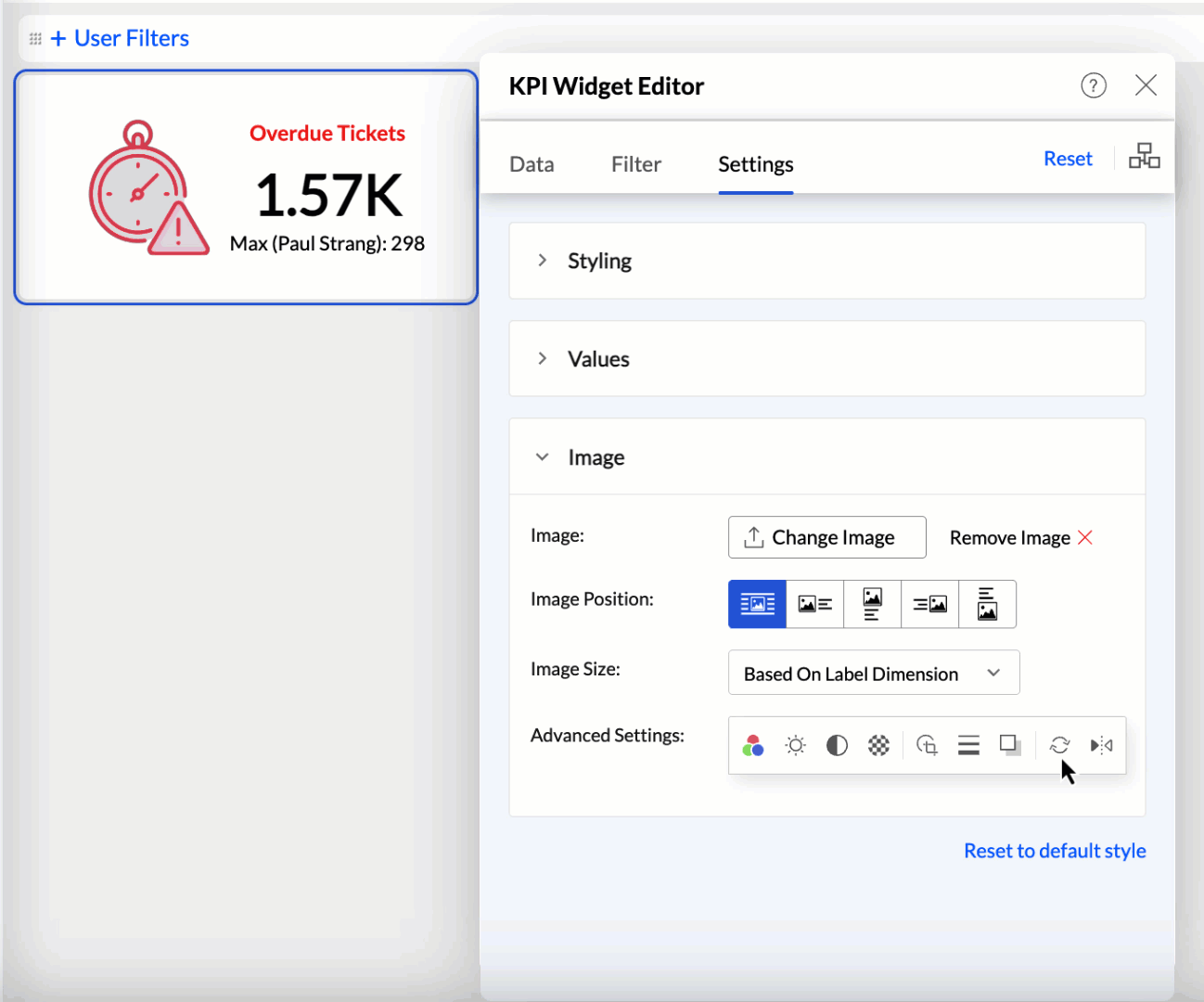
Task: Switch to the Filter tab
Action: tap(635, 164)
